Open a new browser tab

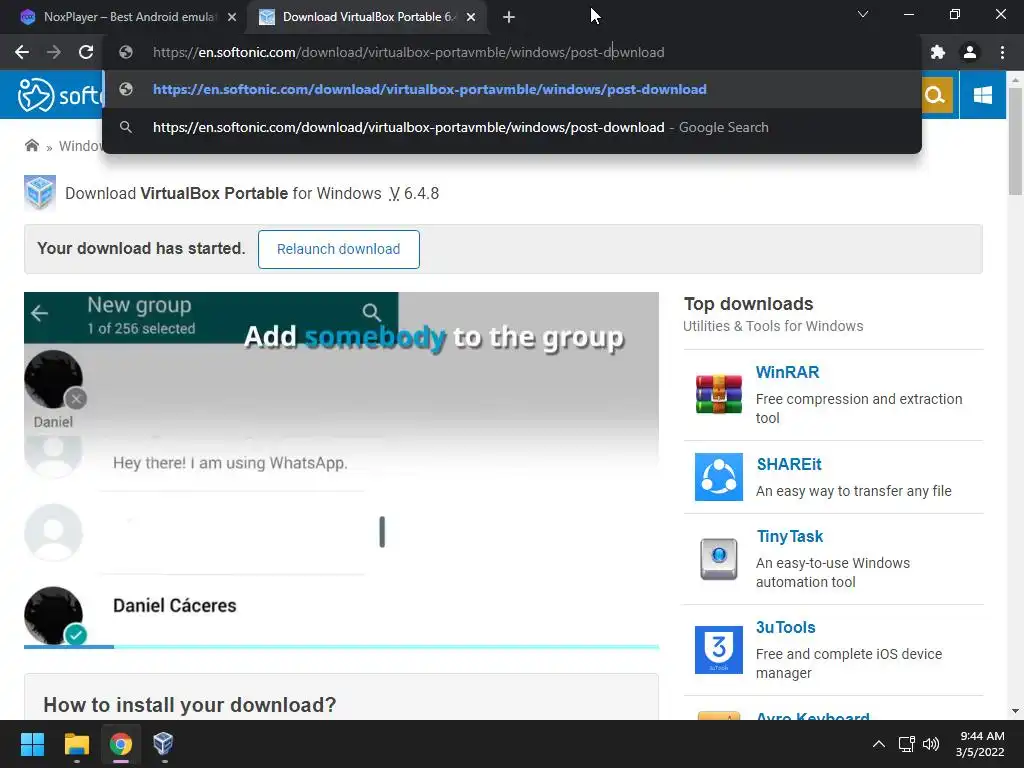tap(509, 18)
